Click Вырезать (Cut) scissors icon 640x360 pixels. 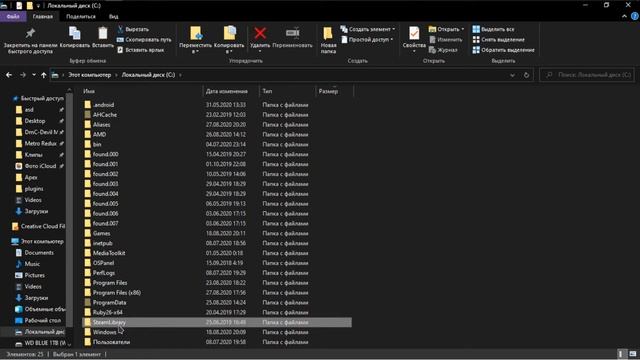[120, 29]
